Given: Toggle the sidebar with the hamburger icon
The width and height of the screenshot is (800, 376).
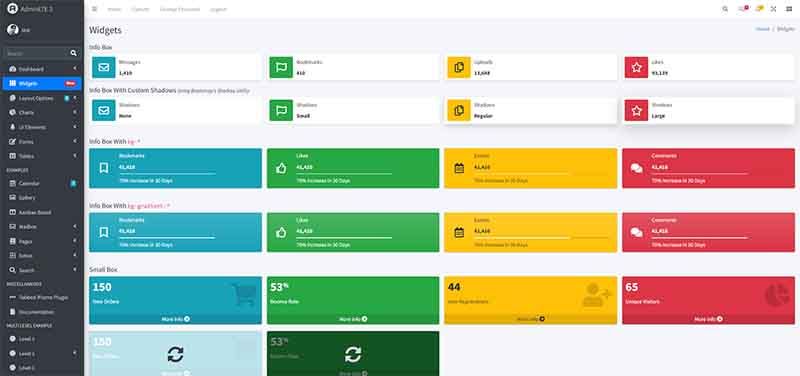Looking at the screenshot, I should tap(94, 9).
